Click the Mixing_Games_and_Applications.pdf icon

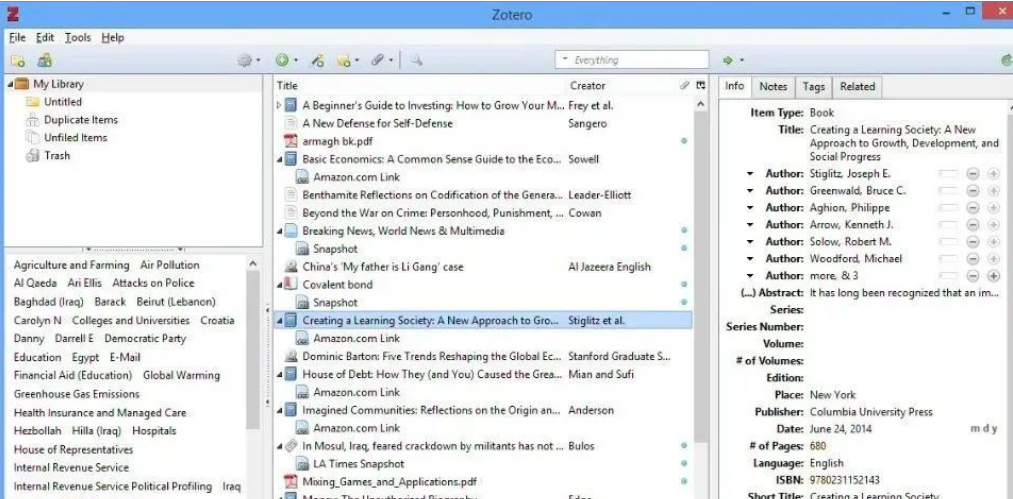[x=291, y=482]
